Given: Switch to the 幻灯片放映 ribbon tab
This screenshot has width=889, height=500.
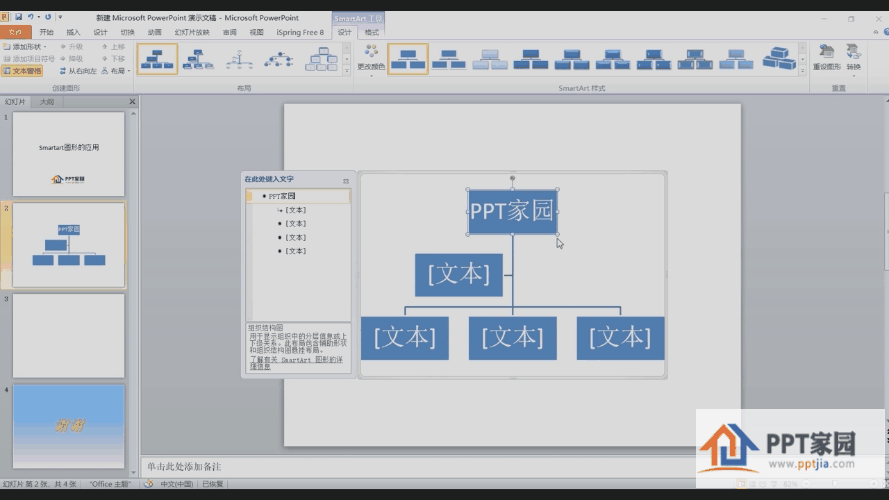Looking at the screenshot, I should click(192, 32).
